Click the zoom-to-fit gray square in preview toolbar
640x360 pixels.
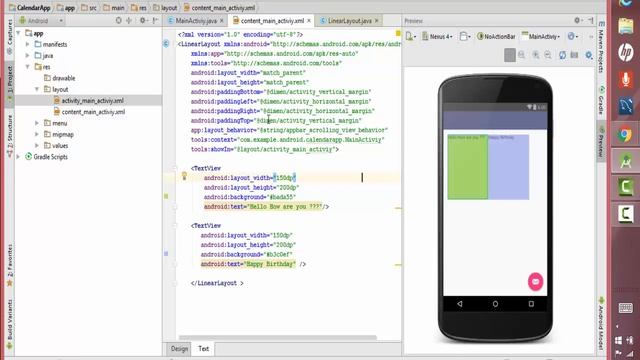[x=510, y=55]
